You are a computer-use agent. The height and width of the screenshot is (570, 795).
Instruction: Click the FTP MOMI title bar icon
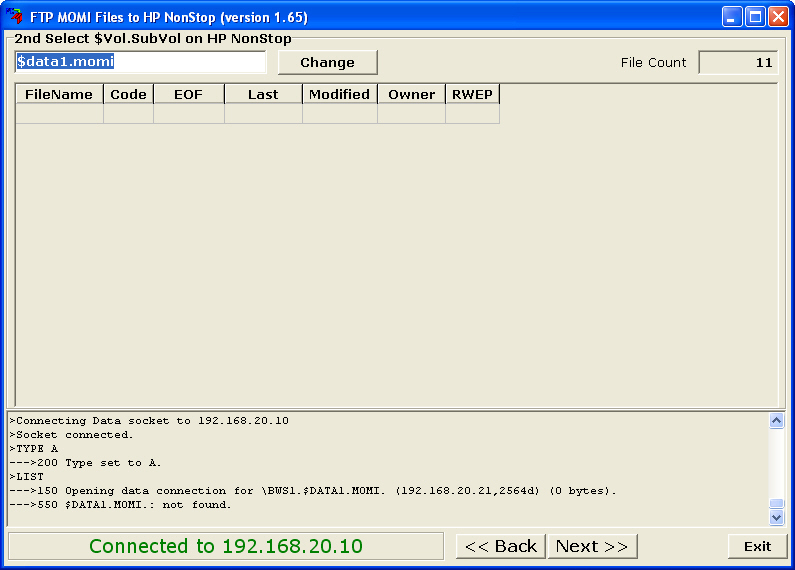click(15, 16)
